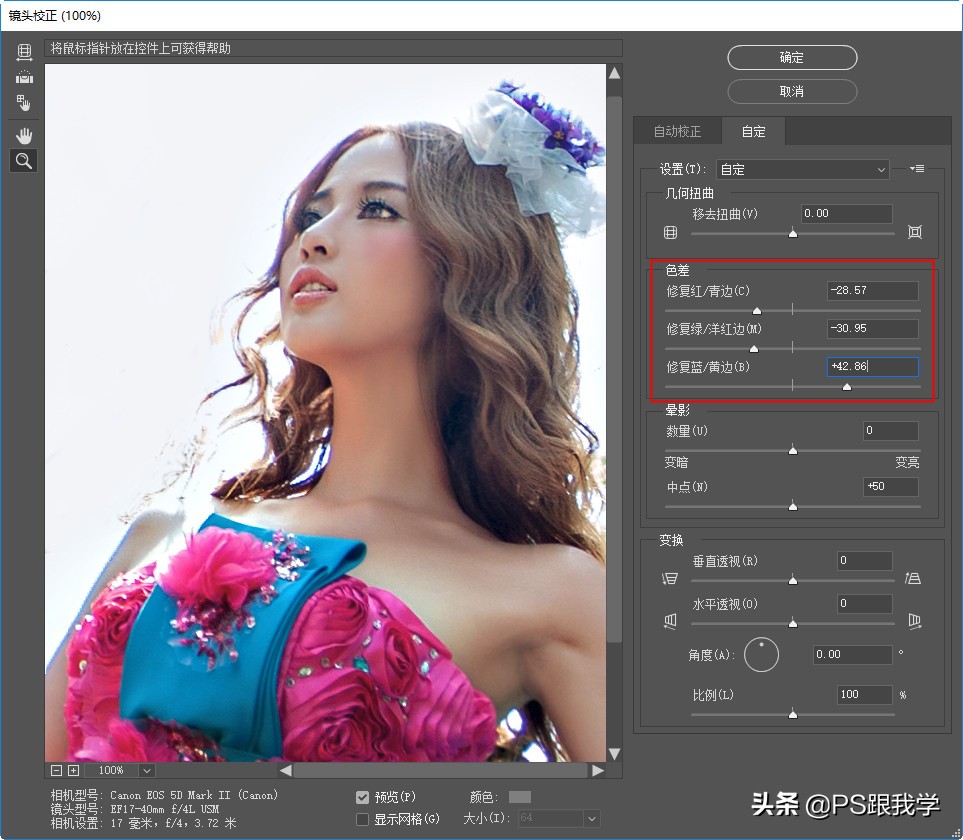Enable the 显示网格(G) checkbox
The height and width of the screenshot is (840, 963).
pyautogui.click(x=362, y=819)
